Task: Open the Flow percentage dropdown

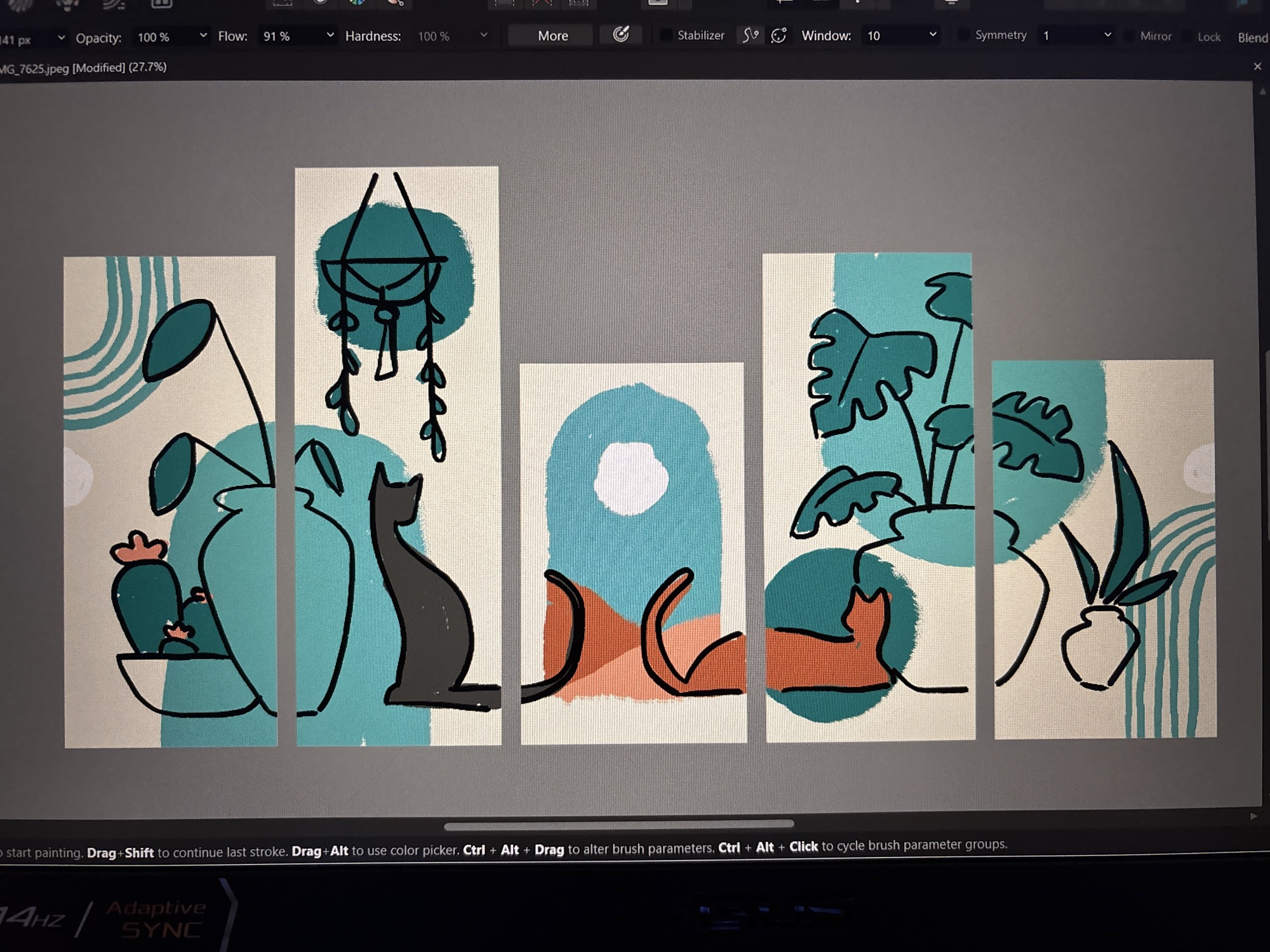Action: (x=330, y=36)
